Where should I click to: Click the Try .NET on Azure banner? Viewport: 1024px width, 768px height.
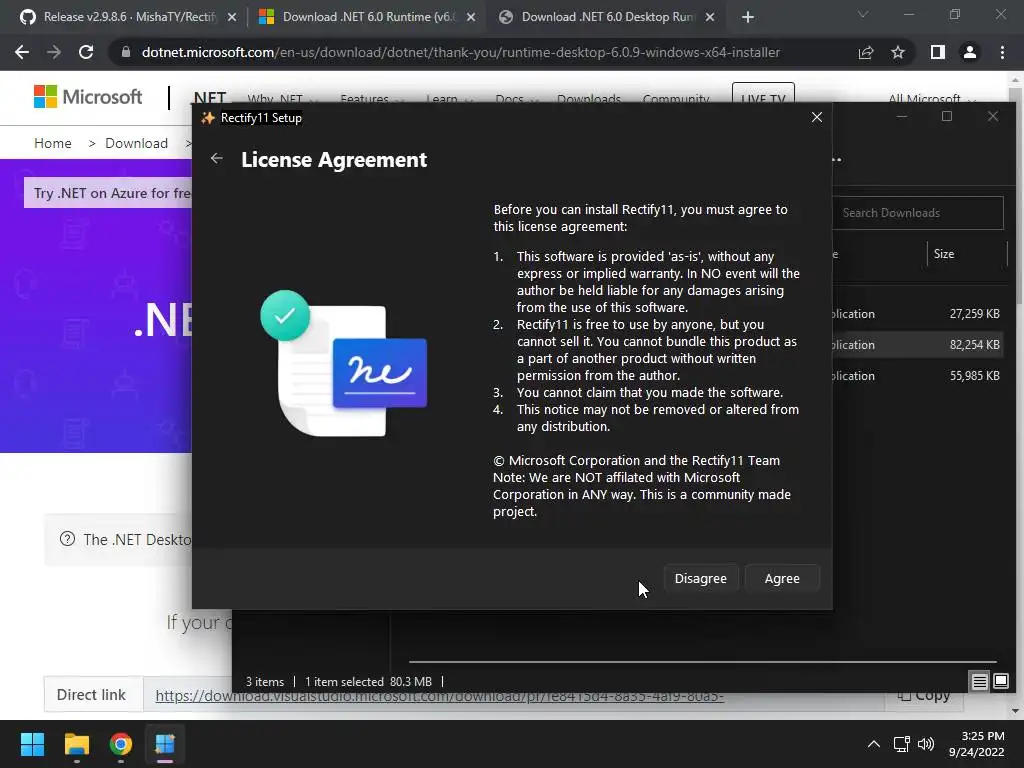pos(108,193)
